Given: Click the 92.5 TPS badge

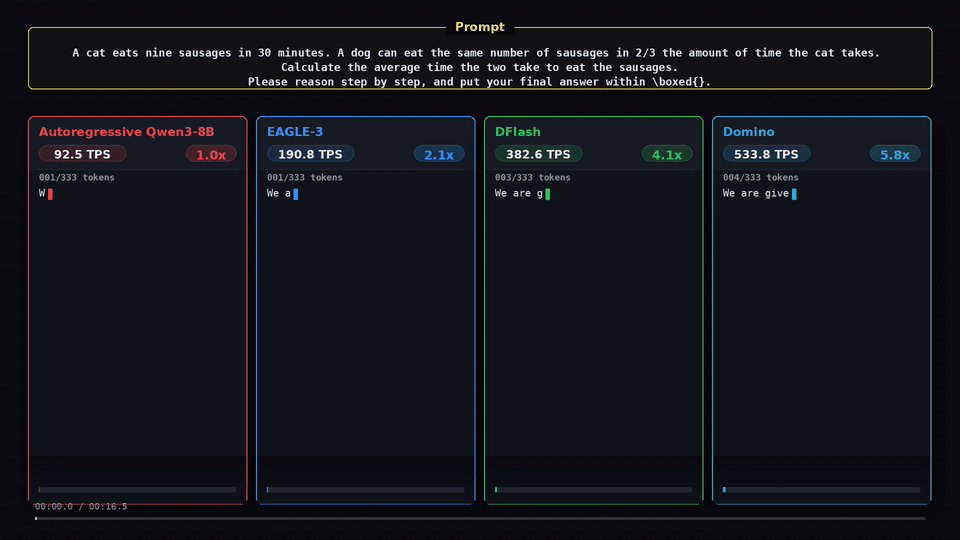Looking at the screenshot, I should tap(83, 154).
